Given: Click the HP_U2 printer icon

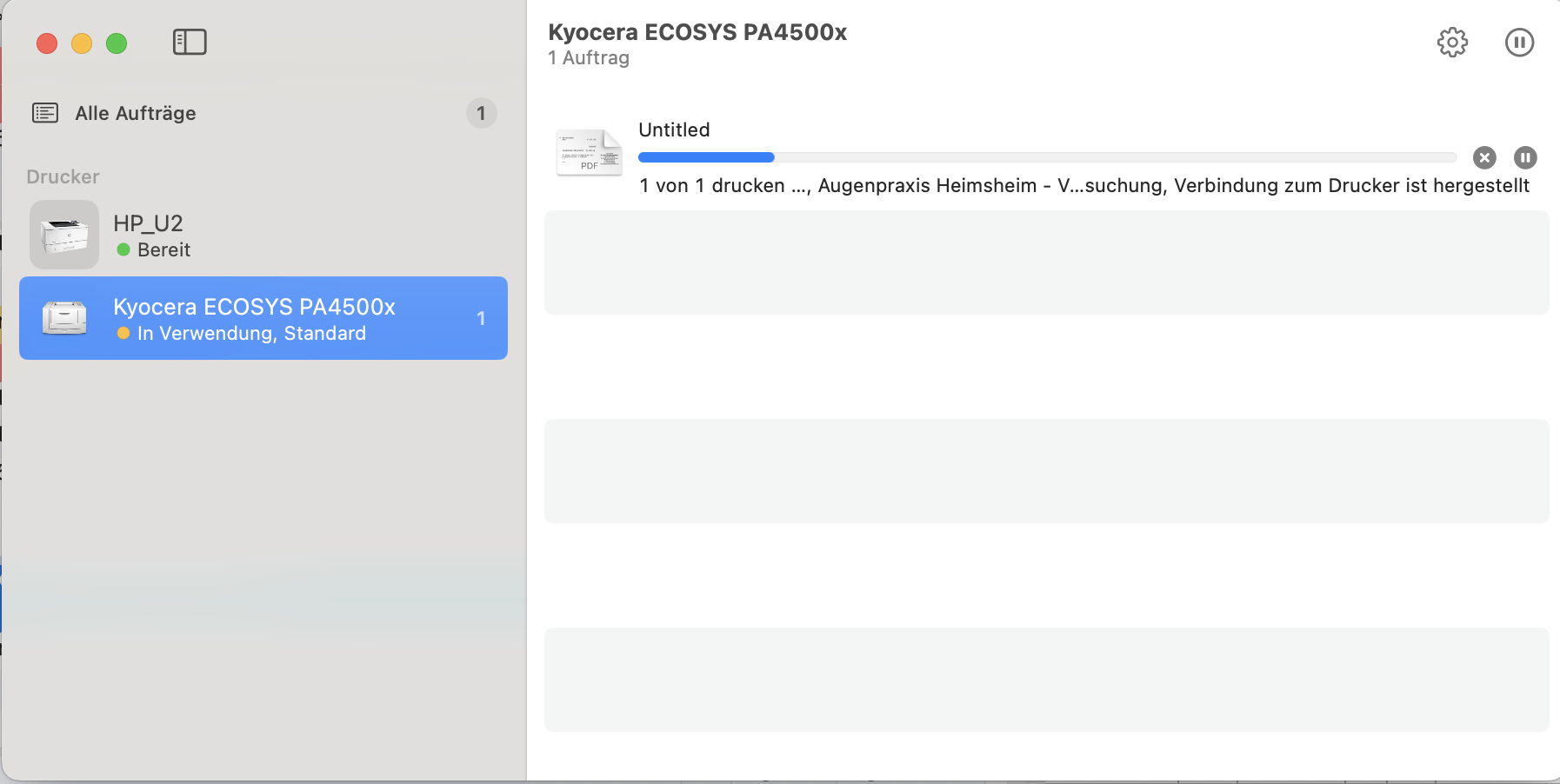Looking at the screenshot, I should click(x=64, y=235).
